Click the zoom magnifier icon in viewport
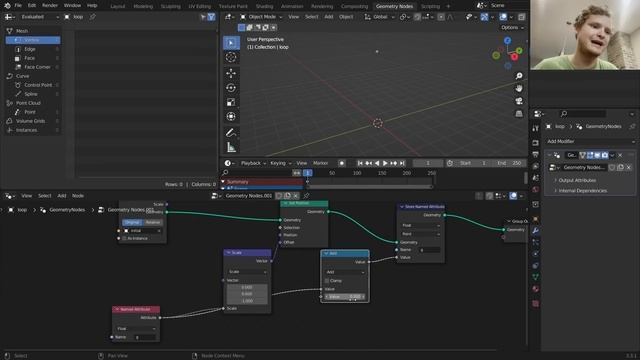640x360 pixels. click(x=519, y=76)
